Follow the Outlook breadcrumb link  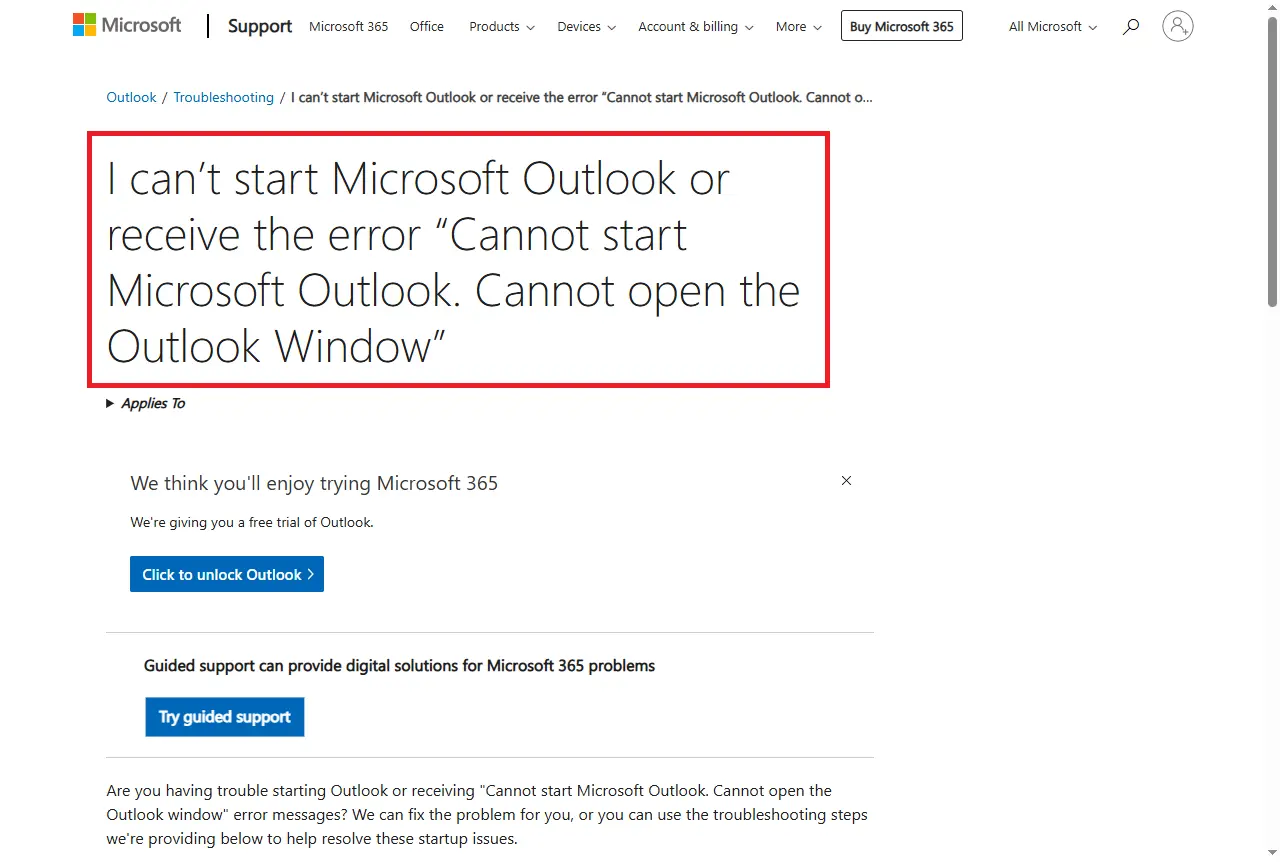coord(131,98)
